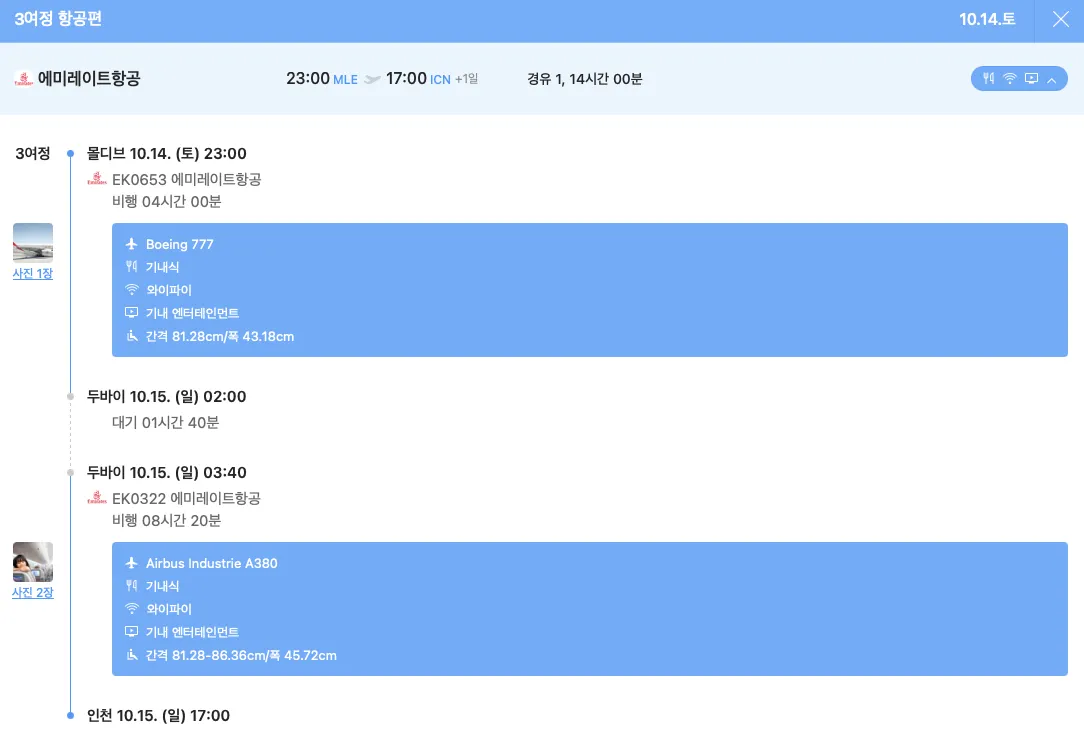
Task: Click the 비행 04시간 00분 duration text
Action: click(x=167, y=201)
